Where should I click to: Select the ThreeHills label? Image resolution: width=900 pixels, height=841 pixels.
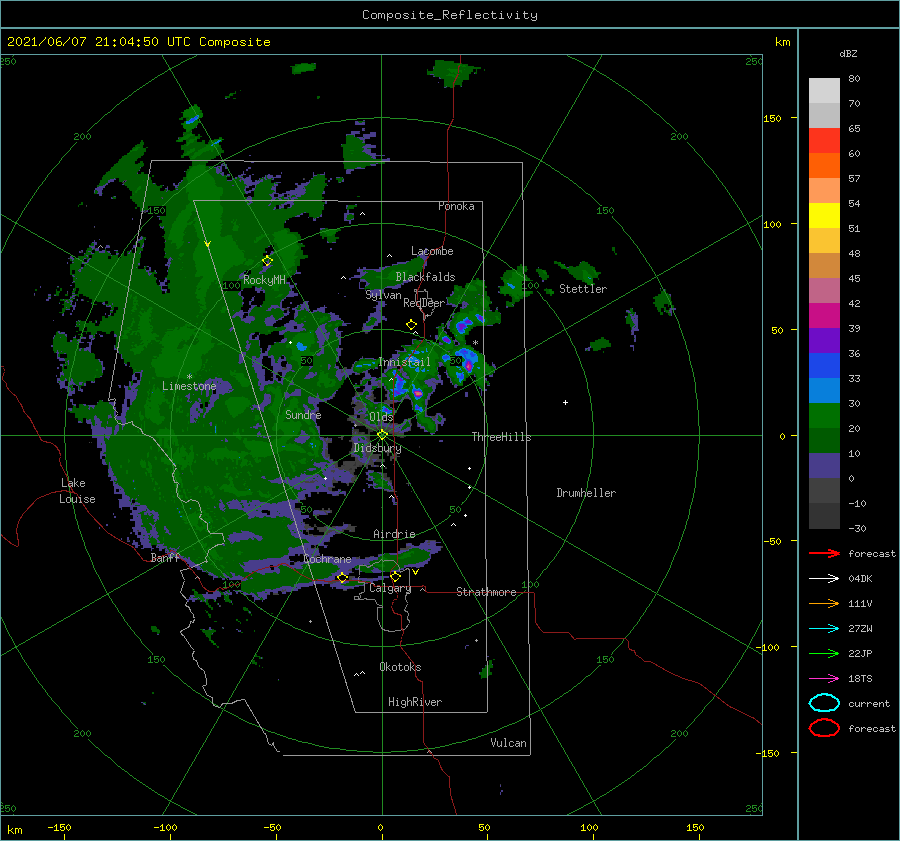point(501,437)
